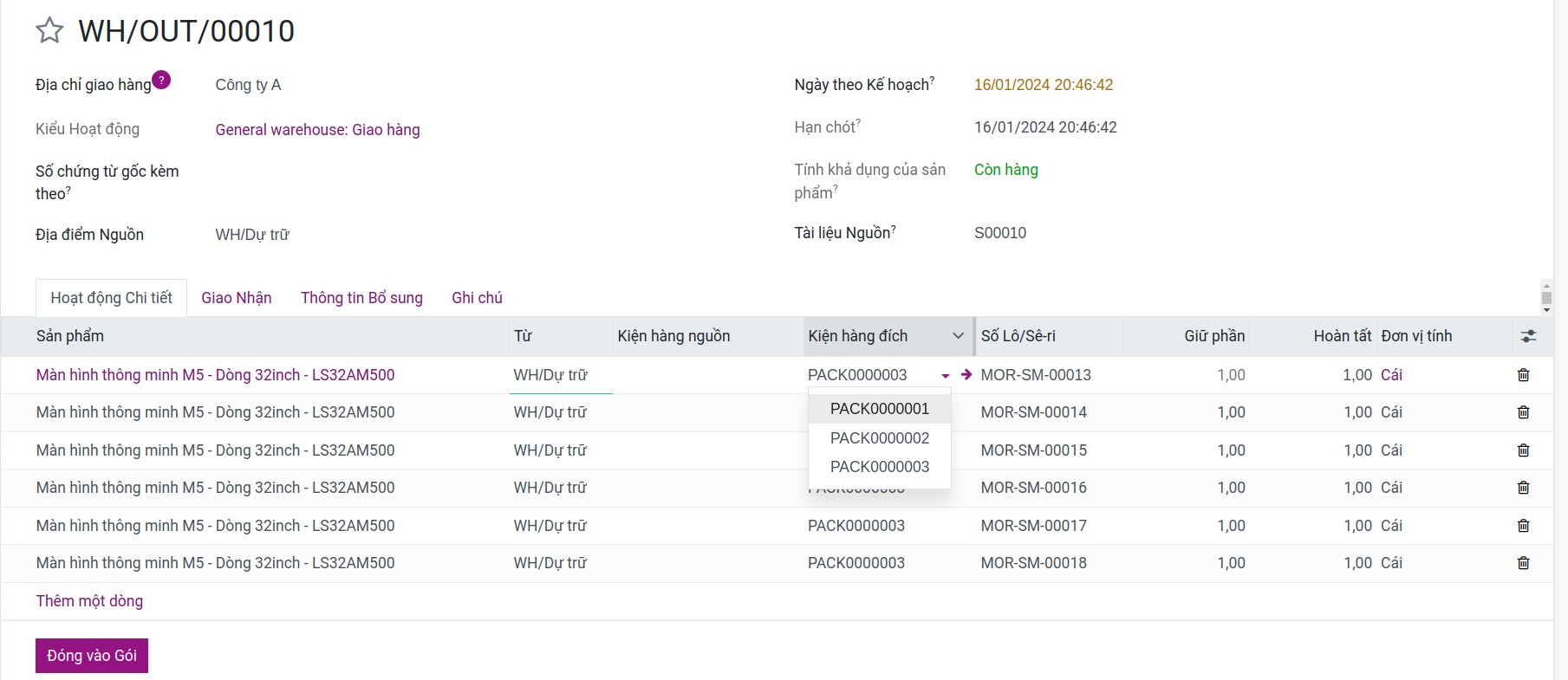Viewport: 1568px width, 680px height.
Task: Open column settings adjustment icon in table header
Action: (1528, 336)
